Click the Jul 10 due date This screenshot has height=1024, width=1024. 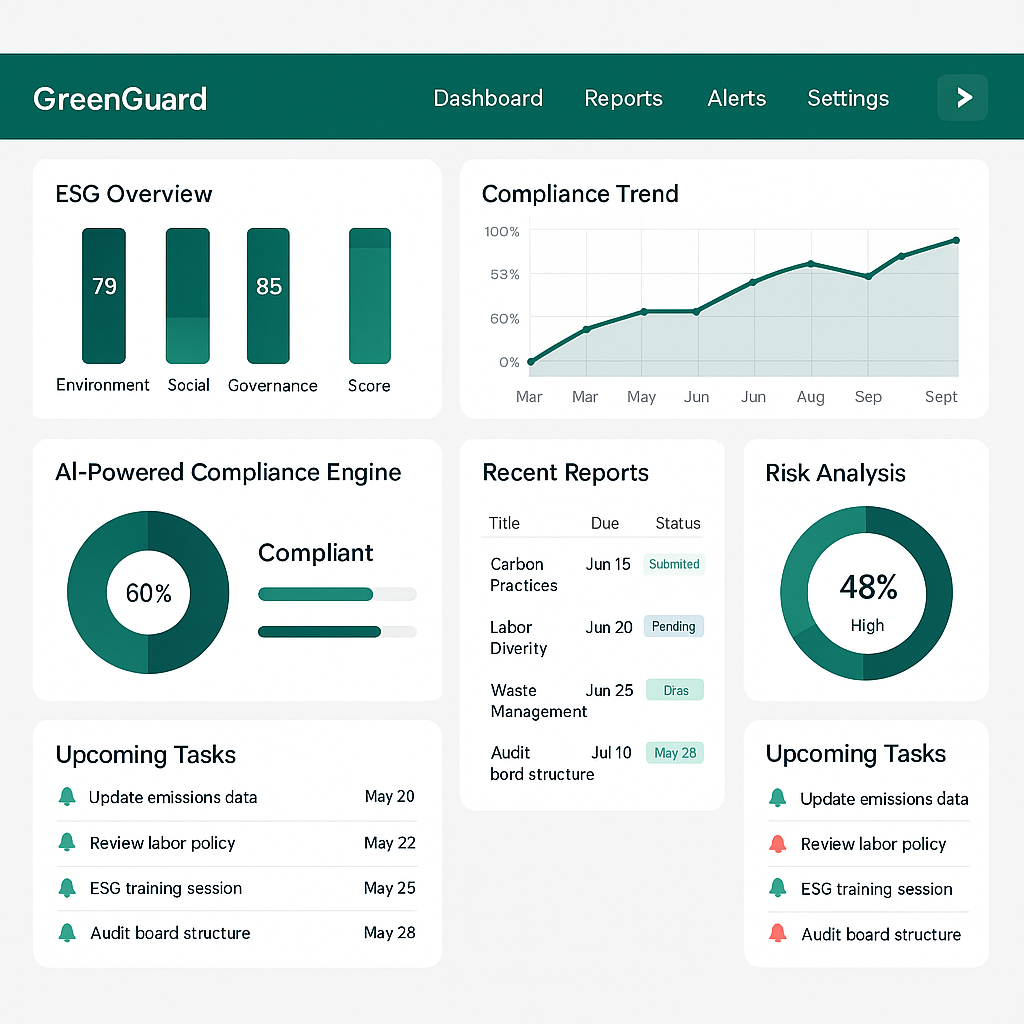611,753
